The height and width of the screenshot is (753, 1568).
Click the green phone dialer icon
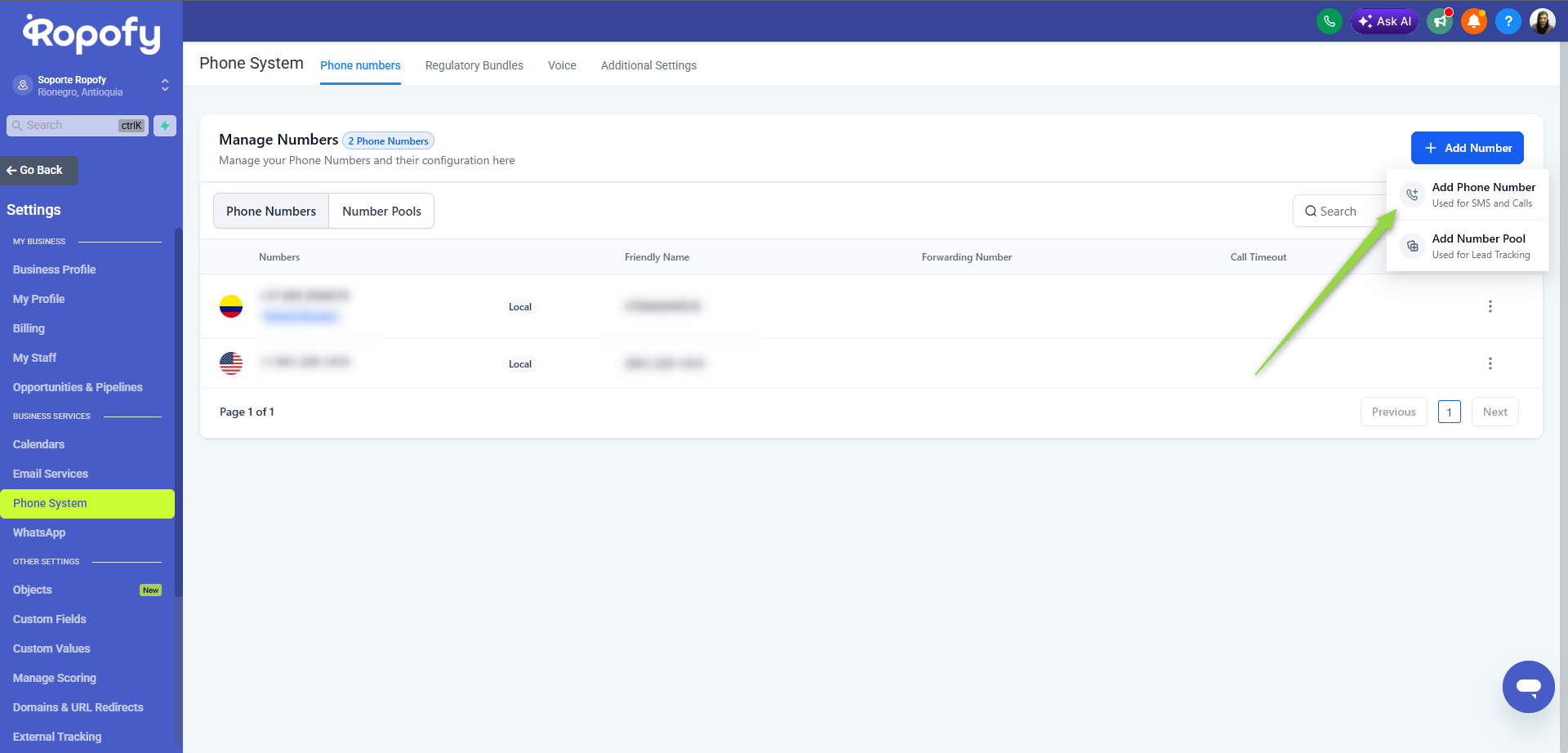pos(1329,21)
